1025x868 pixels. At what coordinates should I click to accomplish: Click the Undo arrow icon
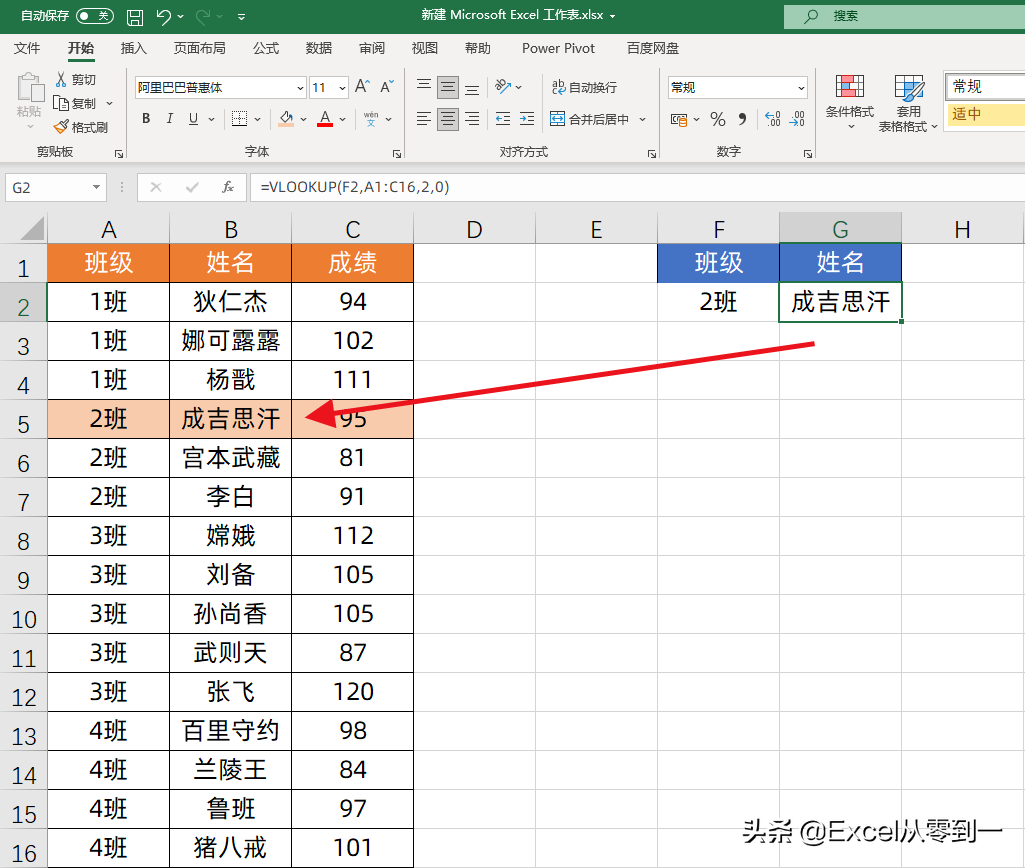163,16
